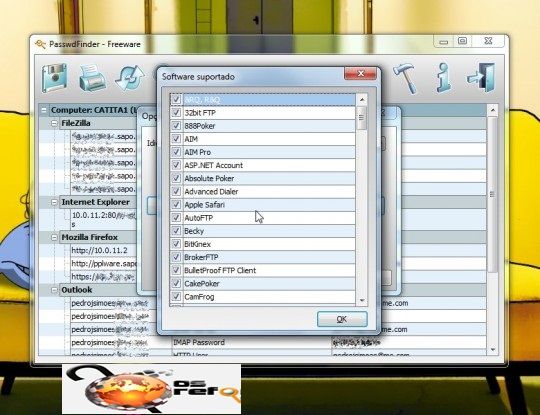Click the PasswdFinder key icon in title bar

pos(40,44)
